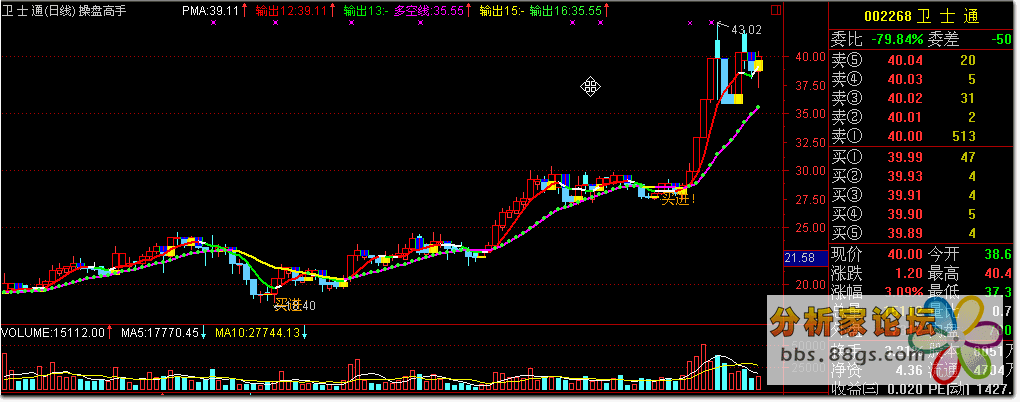Click the 43.02 high price label

pos(746,29)
